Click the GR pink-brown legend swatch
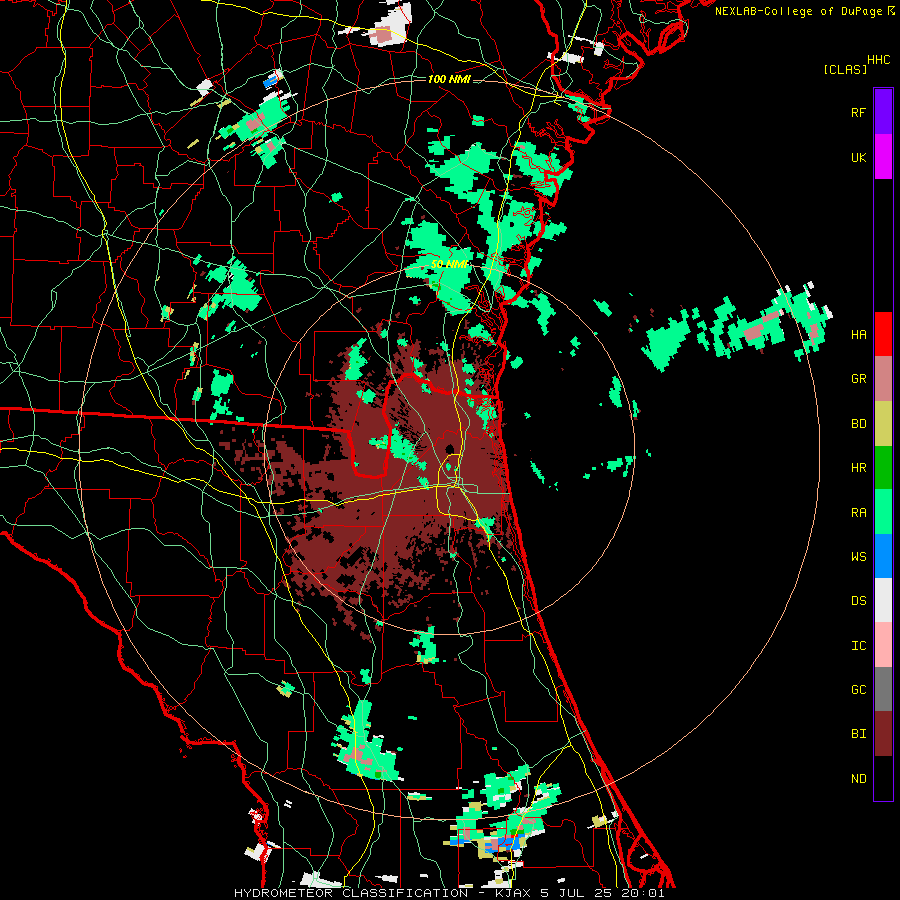The image size is (900, 900). pos(883,379)
